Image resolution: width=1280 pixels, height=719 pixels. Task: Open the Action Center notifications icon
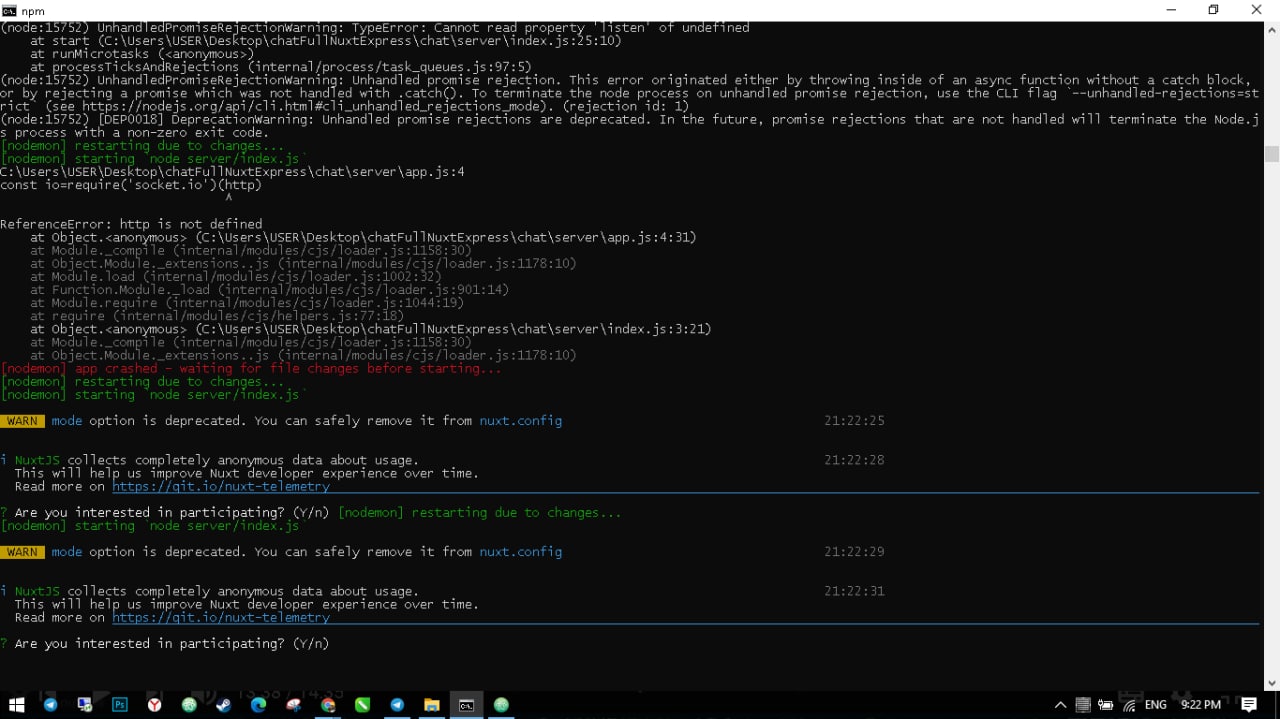(x=1249, y=705)
